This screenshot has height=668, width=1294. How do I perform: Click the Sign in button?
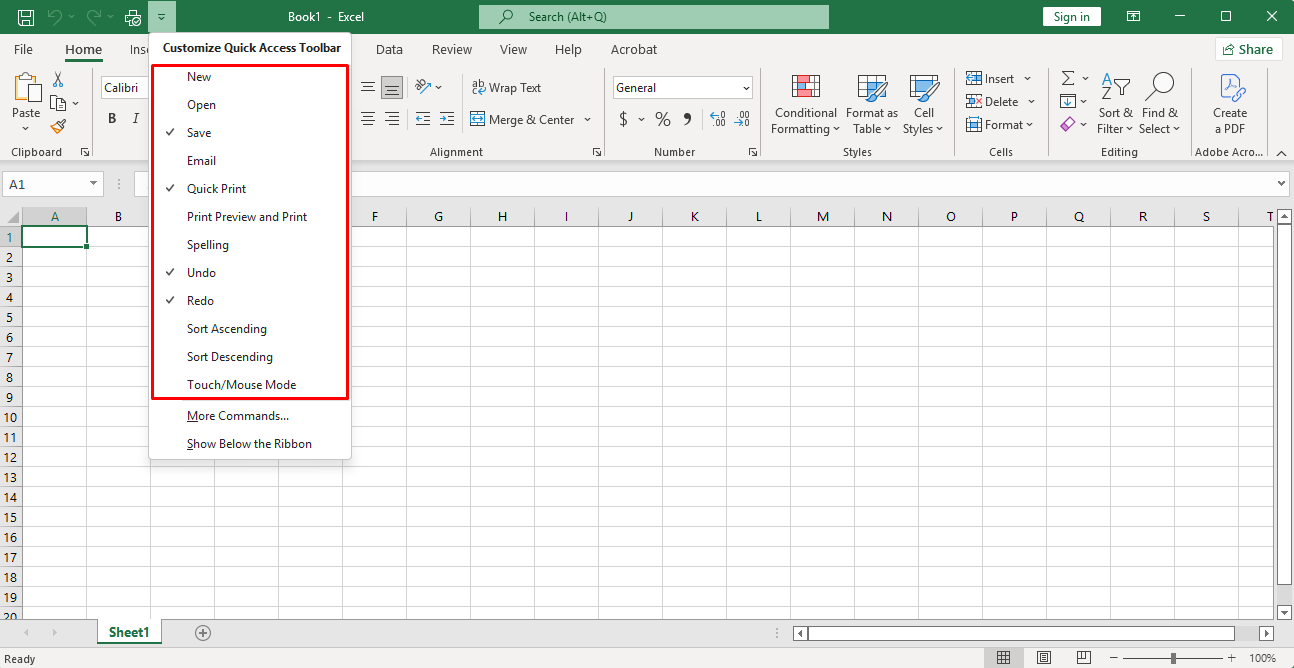click(x=1071, y=17)
